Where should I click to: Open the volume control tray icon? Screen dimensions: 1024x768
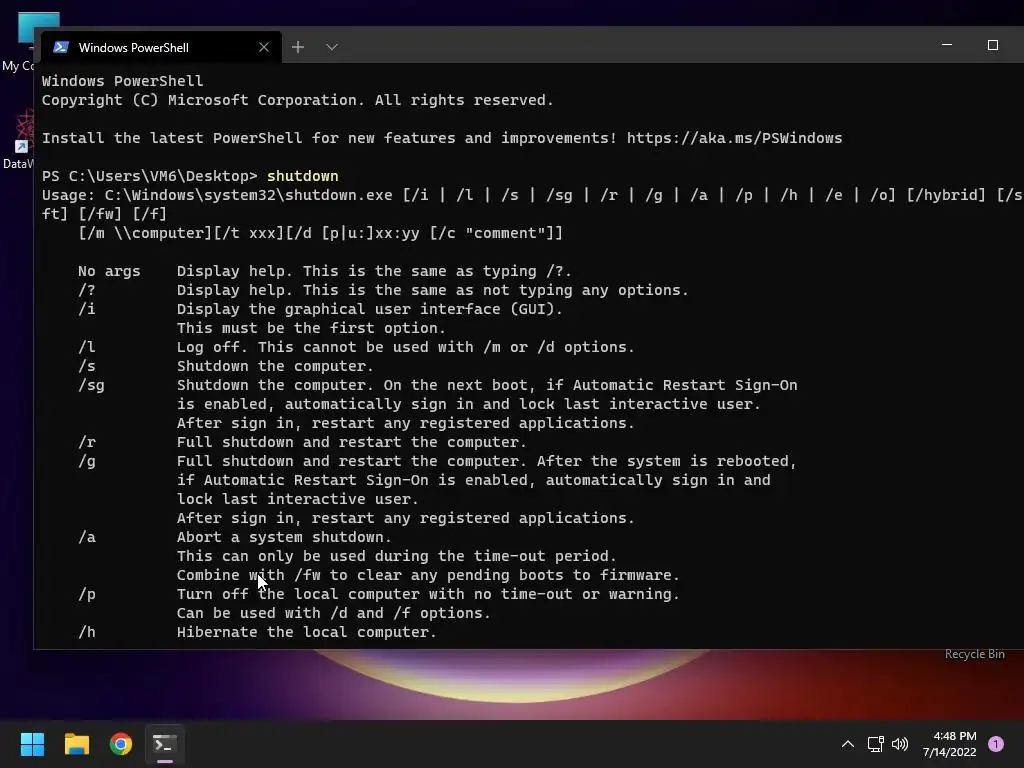pos(900,744)
